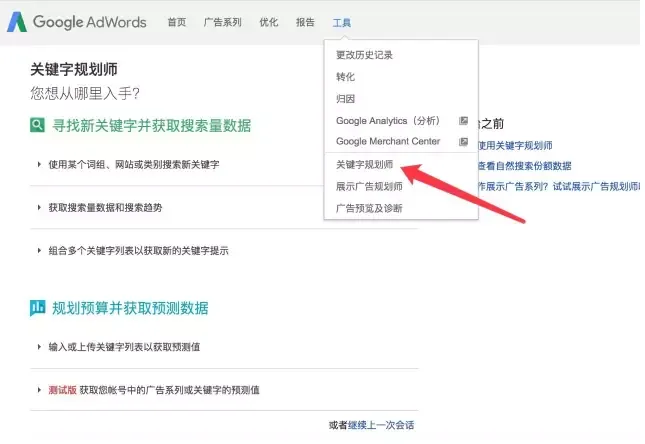Open the 使用关键字规划师 help link
The width and height of the screenshot is (645, 444).
point(515,145)
